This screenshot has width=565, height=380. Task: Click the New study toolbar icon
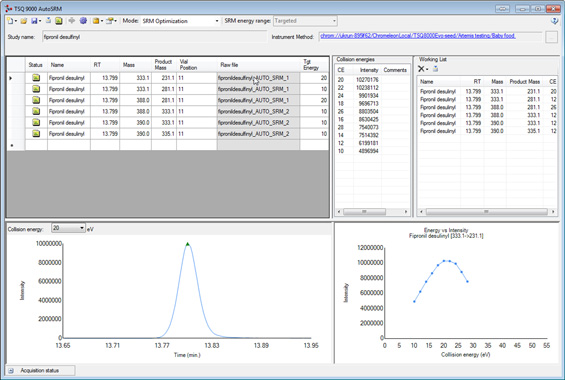click(x=10, y=21)
